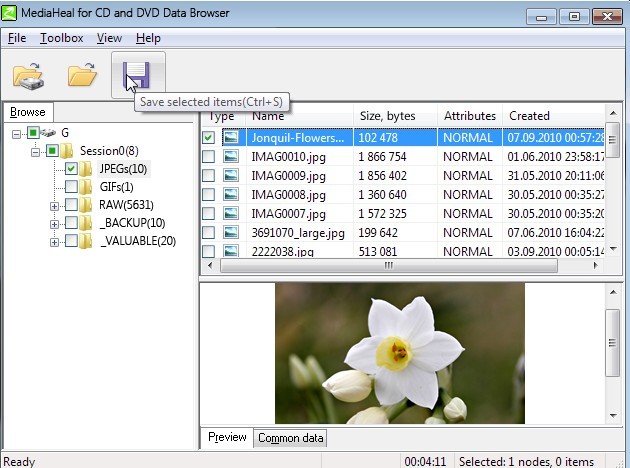Click image type icon of 3691070_large.jpg row
Viewport: 630px width, 468px height.
point(231,232)
